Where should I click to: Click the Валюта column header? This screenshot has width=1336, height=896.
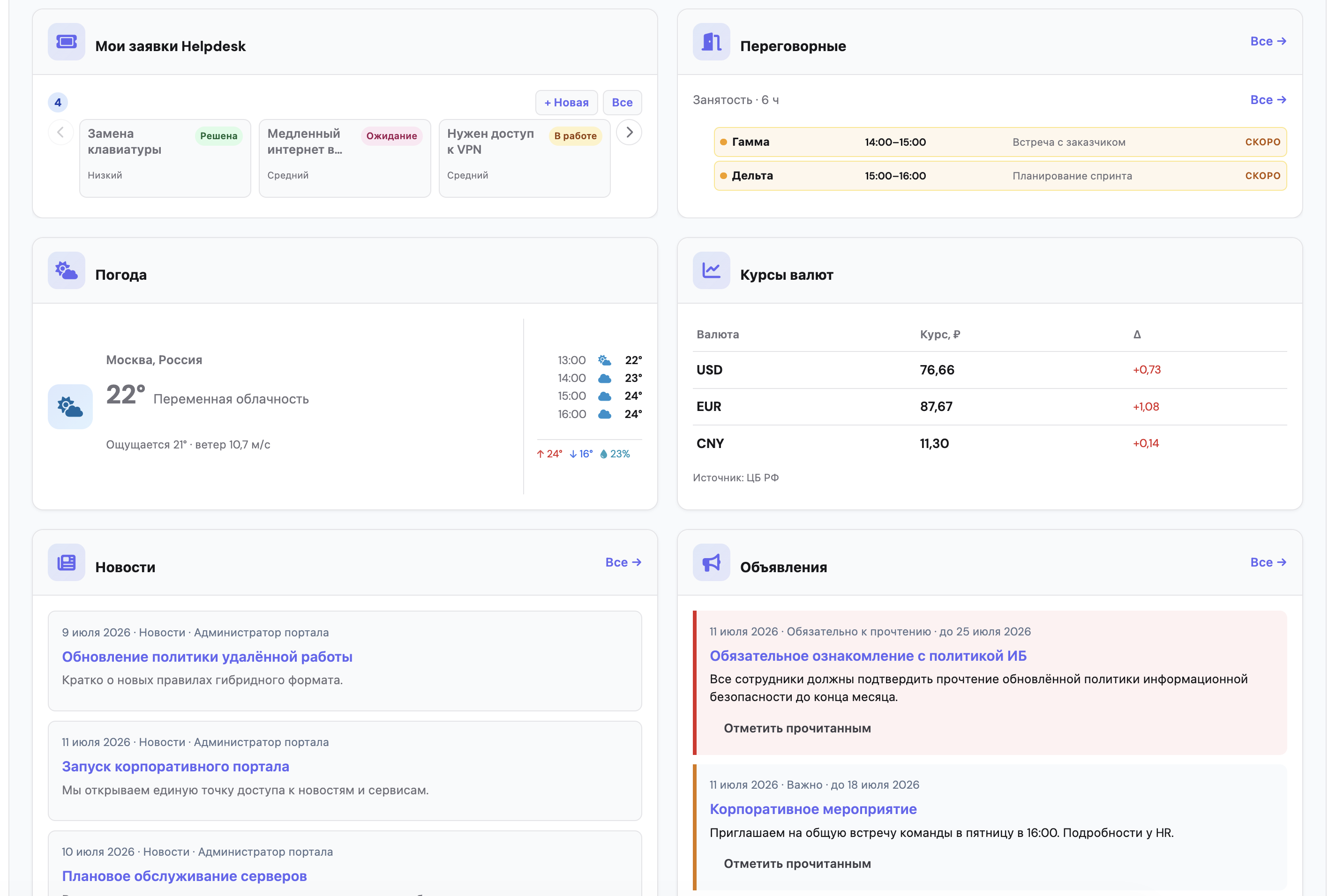click(x=717, y=335)
